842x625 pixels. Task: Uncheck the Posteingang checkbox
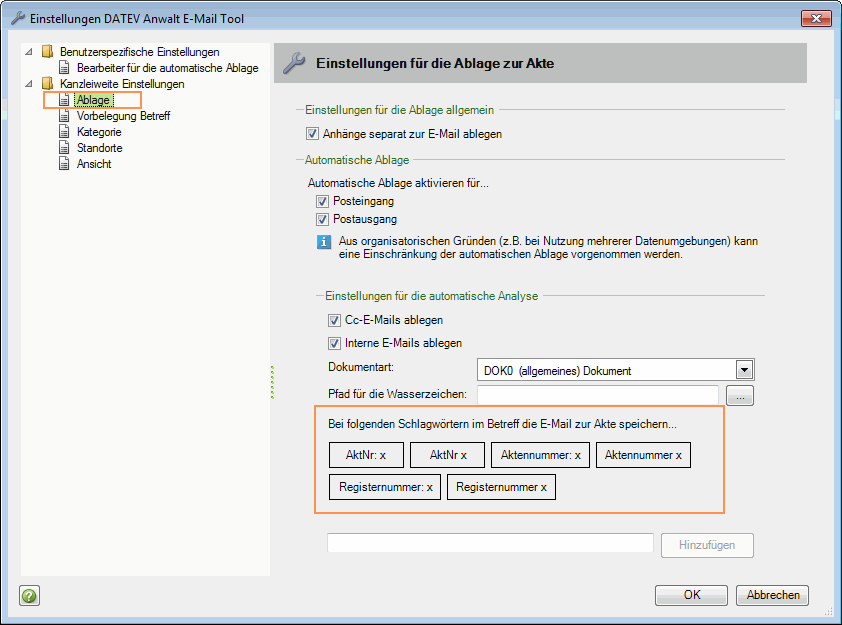(x=322, y=201)
